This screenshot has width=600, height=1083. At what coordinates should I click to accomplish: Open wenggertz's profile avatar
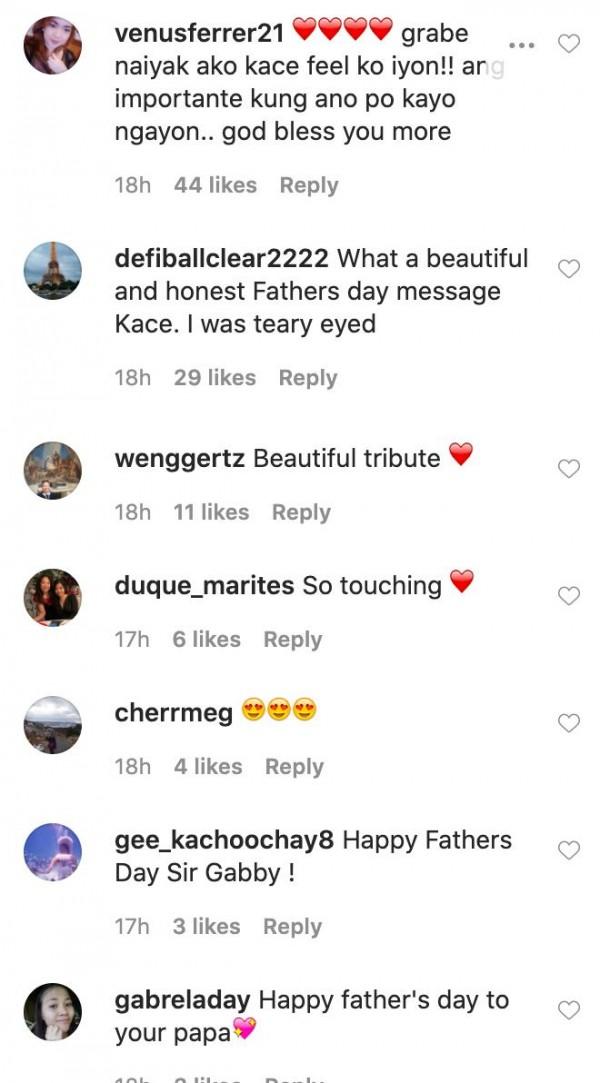tap(52, 470)
